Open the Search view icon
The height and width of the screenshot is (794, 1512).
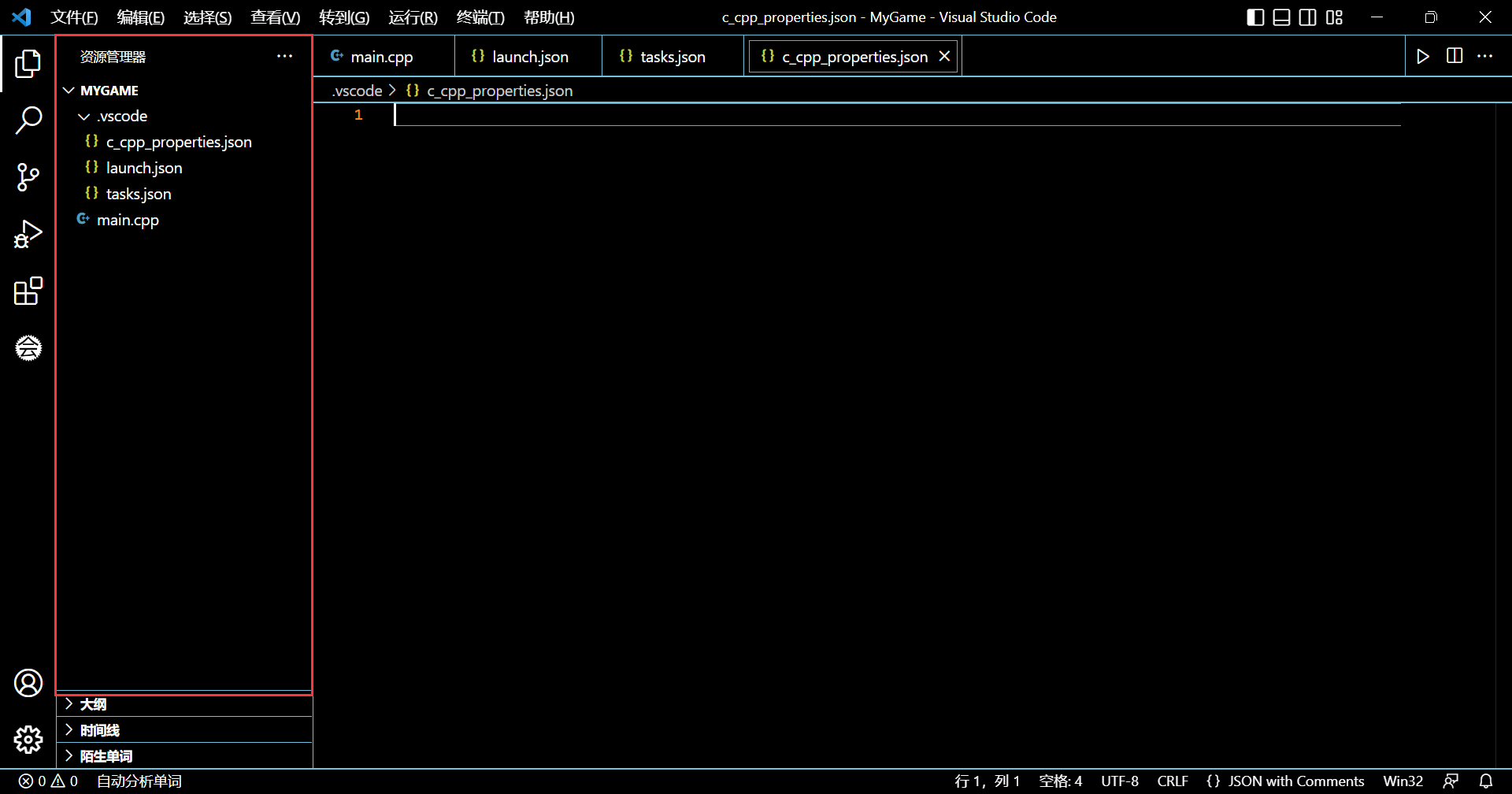click(x=28, y=121)
